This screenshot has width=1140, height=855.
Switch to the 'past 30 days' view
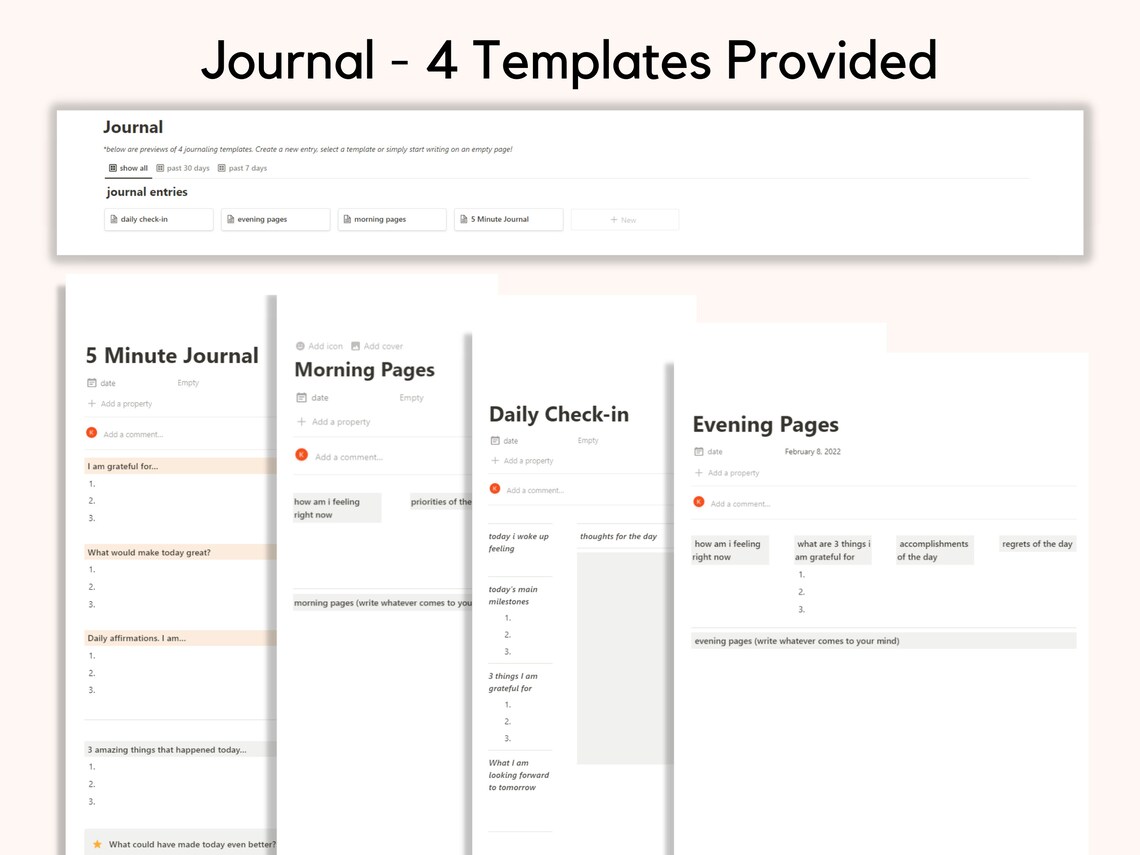tap(183, 168)
